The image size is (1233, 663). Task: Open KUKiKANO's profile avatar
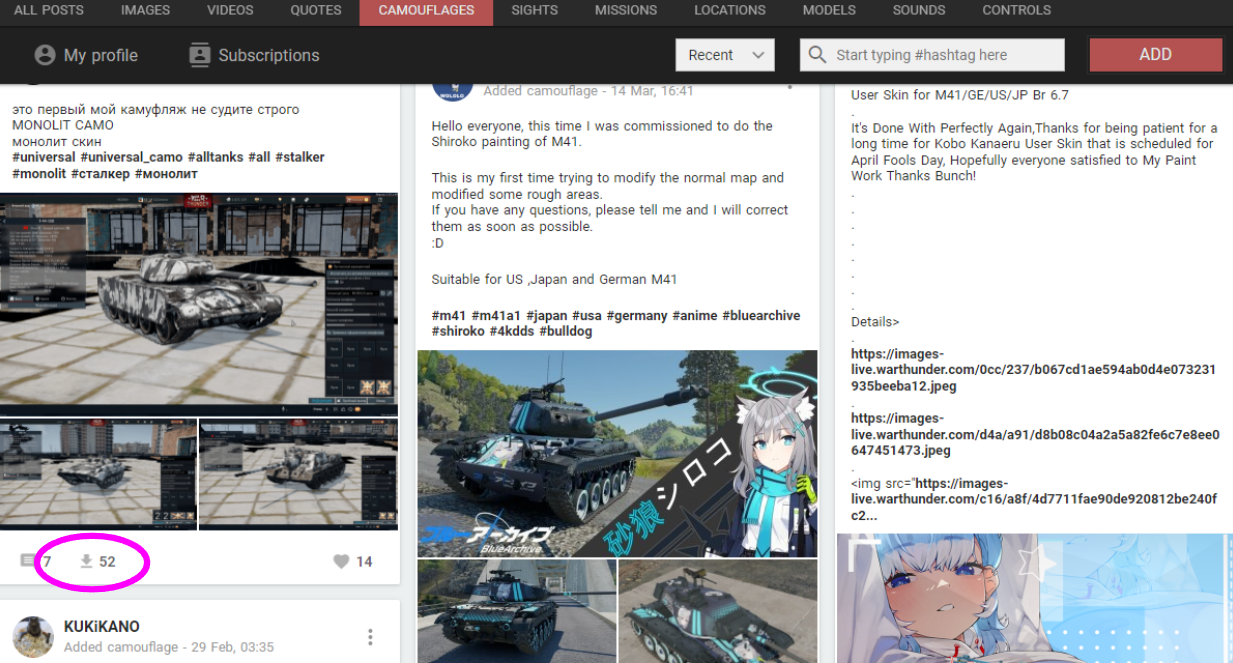tap(33, 637)
